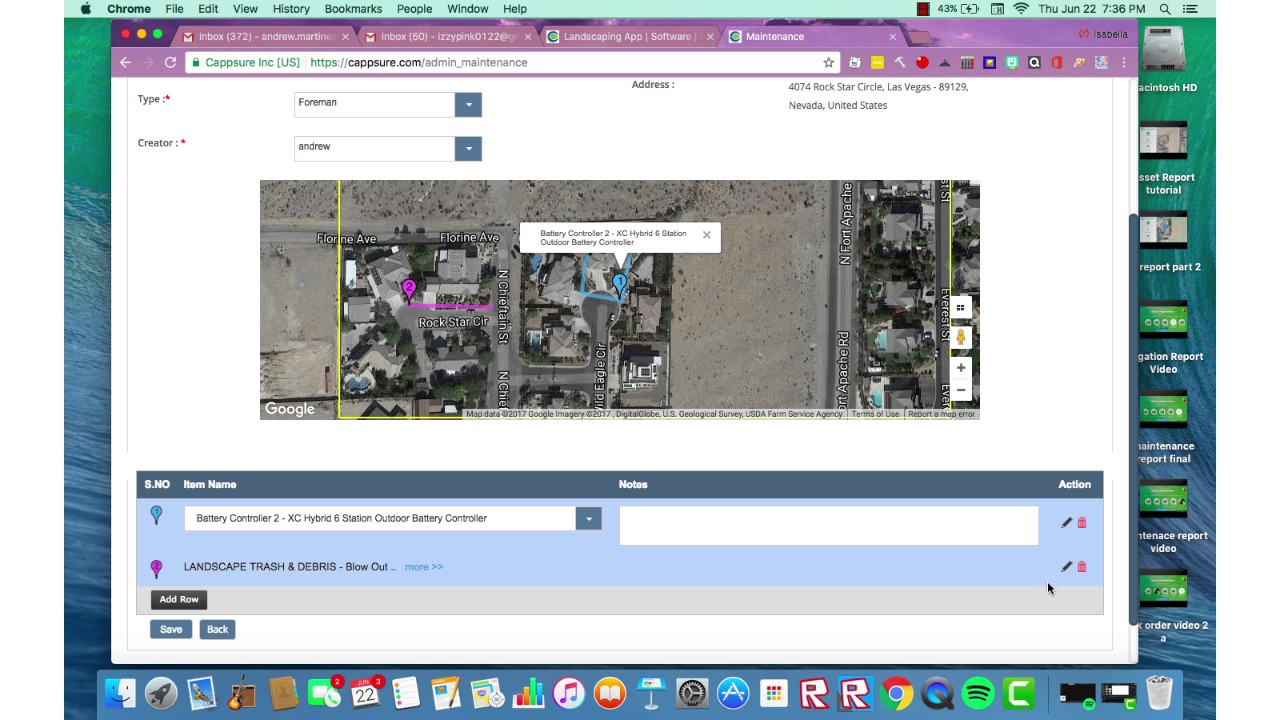Open Google Chrome from the Dock
Viewport: 1280px width, 720px height.
[x=896, y=693]
